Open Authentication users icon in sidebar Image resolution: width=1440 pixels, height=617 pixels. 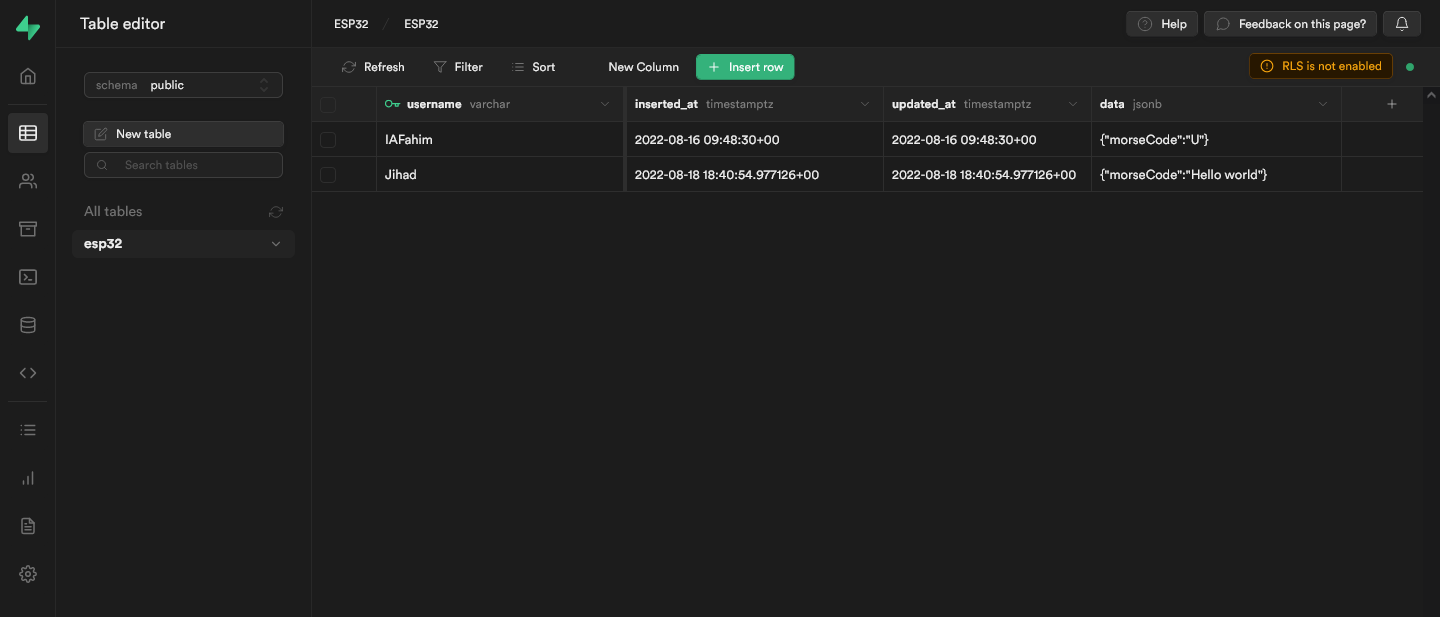[x=28, y=181]
